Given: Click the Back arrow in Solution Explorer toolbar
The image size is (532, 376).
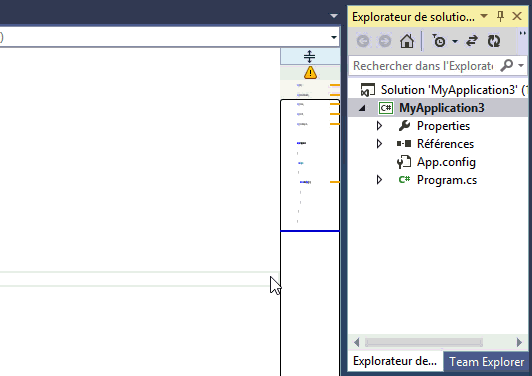Looking at the screenshot, I should pyautogui.click(x=363, y=41).
